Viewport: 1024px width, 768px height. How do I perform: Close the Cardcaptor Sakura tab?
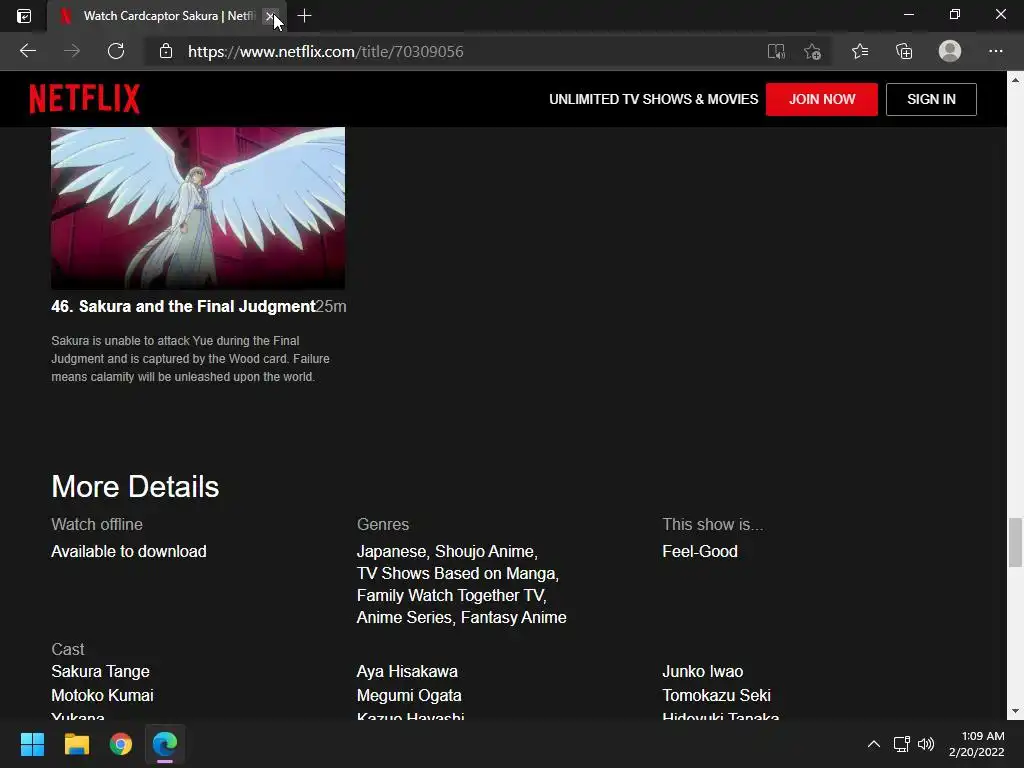270,16
